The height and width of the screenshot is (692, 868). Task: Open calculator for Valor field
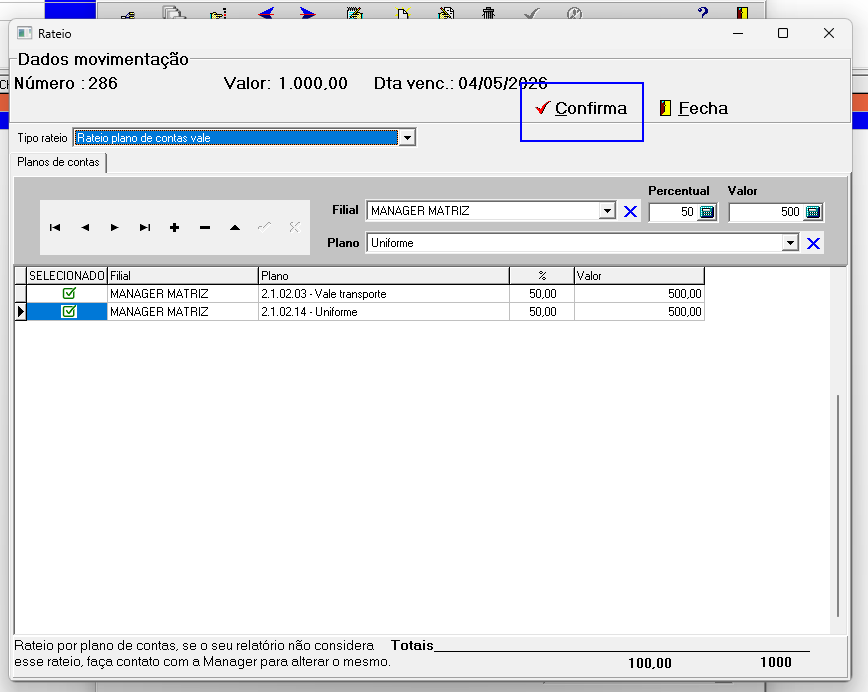coord(813,212)
